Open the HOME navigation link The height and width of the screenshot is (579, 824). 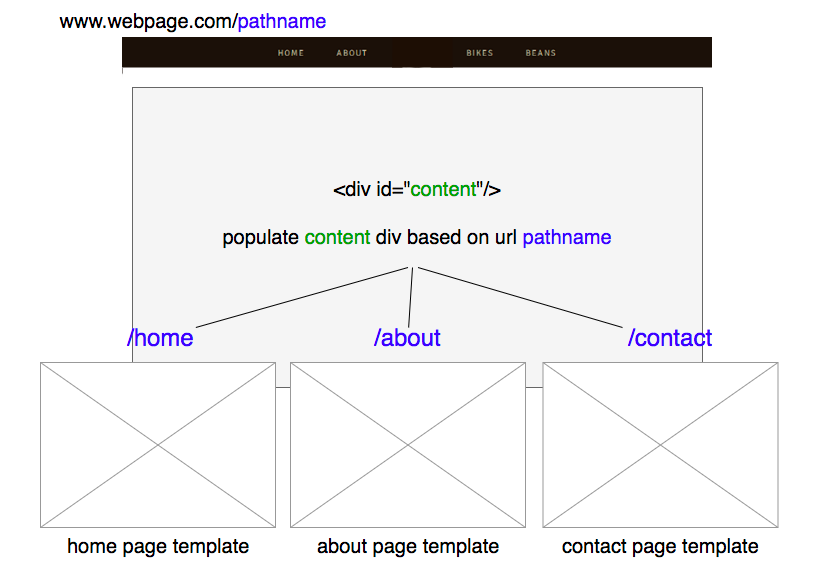pyautogui.click(x=291, y=53)
